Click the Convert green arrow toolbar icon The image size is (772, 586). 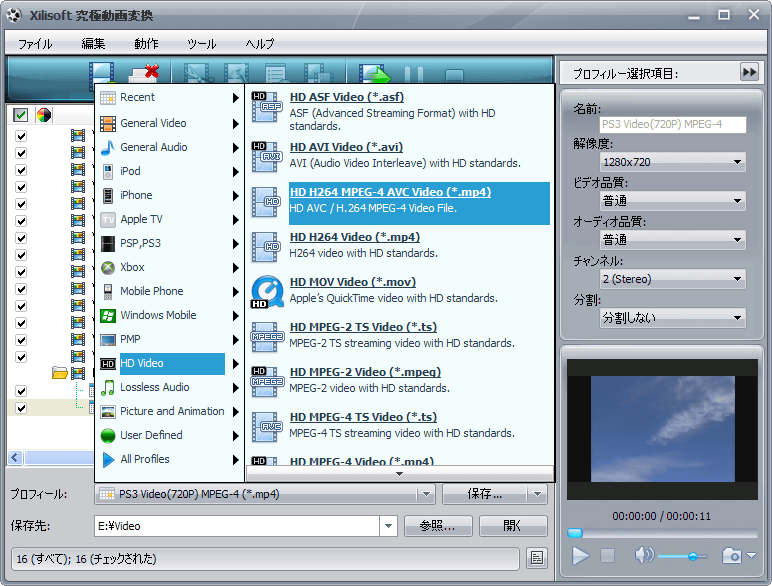(x=375, y=74)
